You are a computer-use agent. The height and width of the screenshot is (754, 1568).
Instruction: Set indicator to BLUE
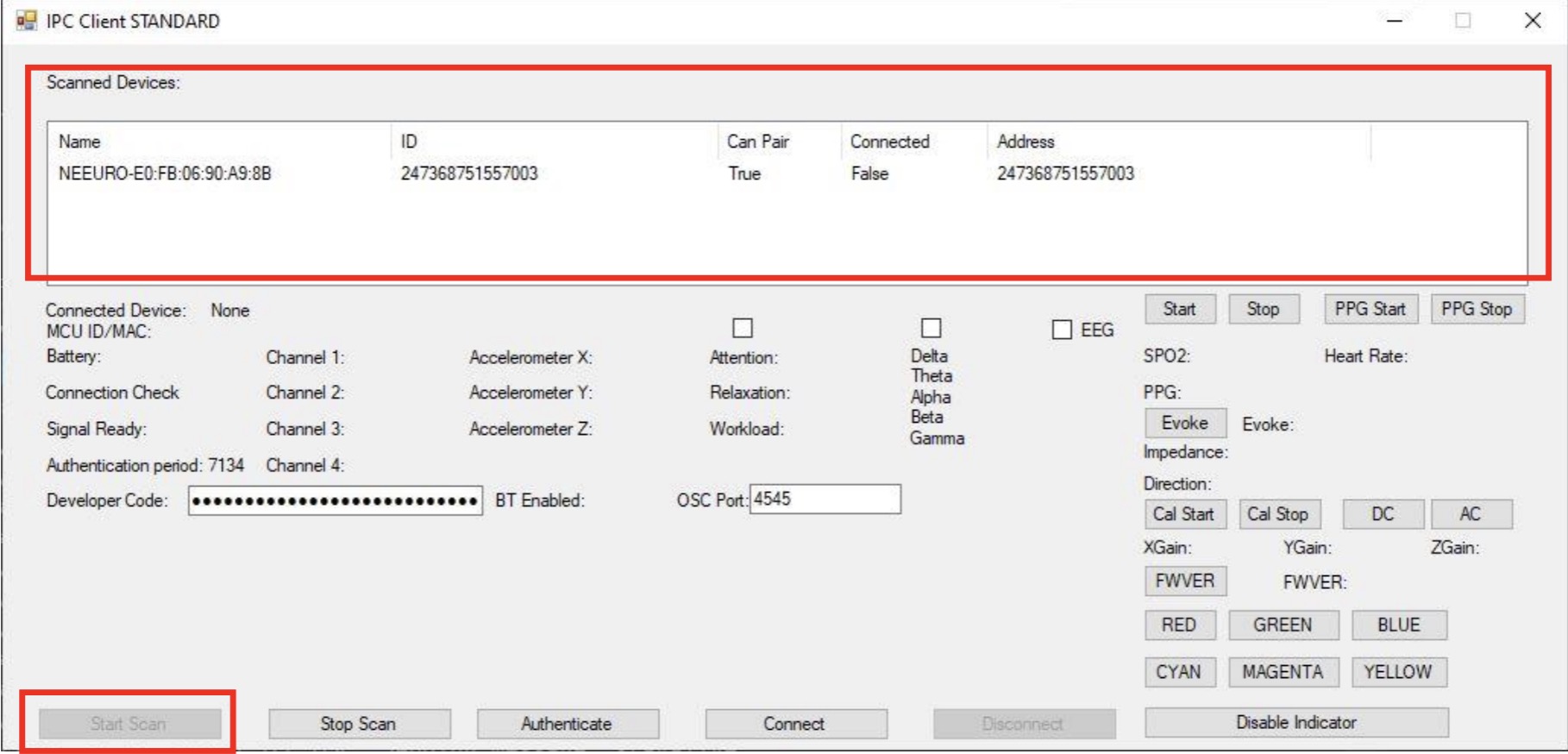click(x=1399, y=625)
